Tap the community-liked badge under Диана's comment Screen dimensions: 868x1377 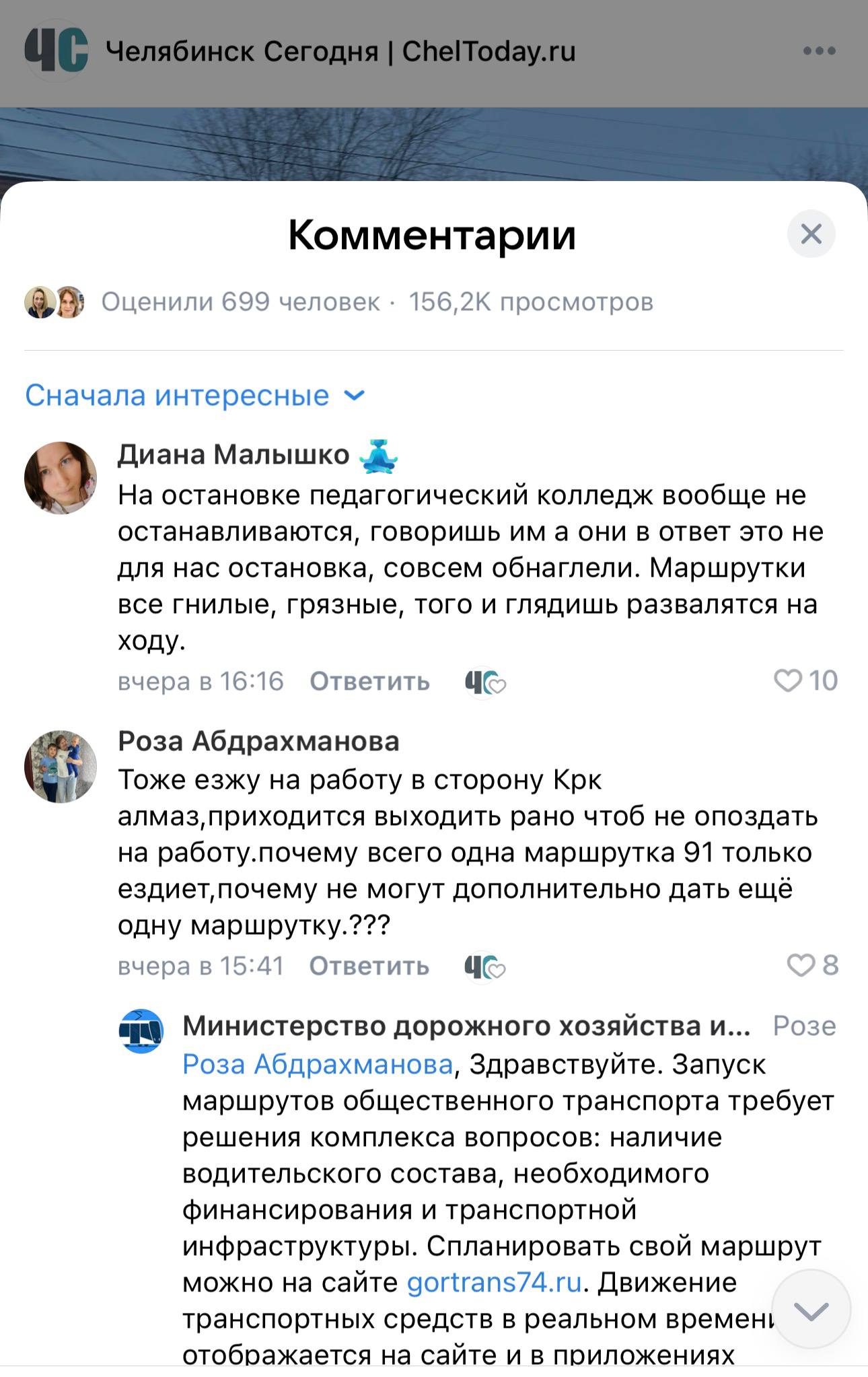[x=484, y=682]
